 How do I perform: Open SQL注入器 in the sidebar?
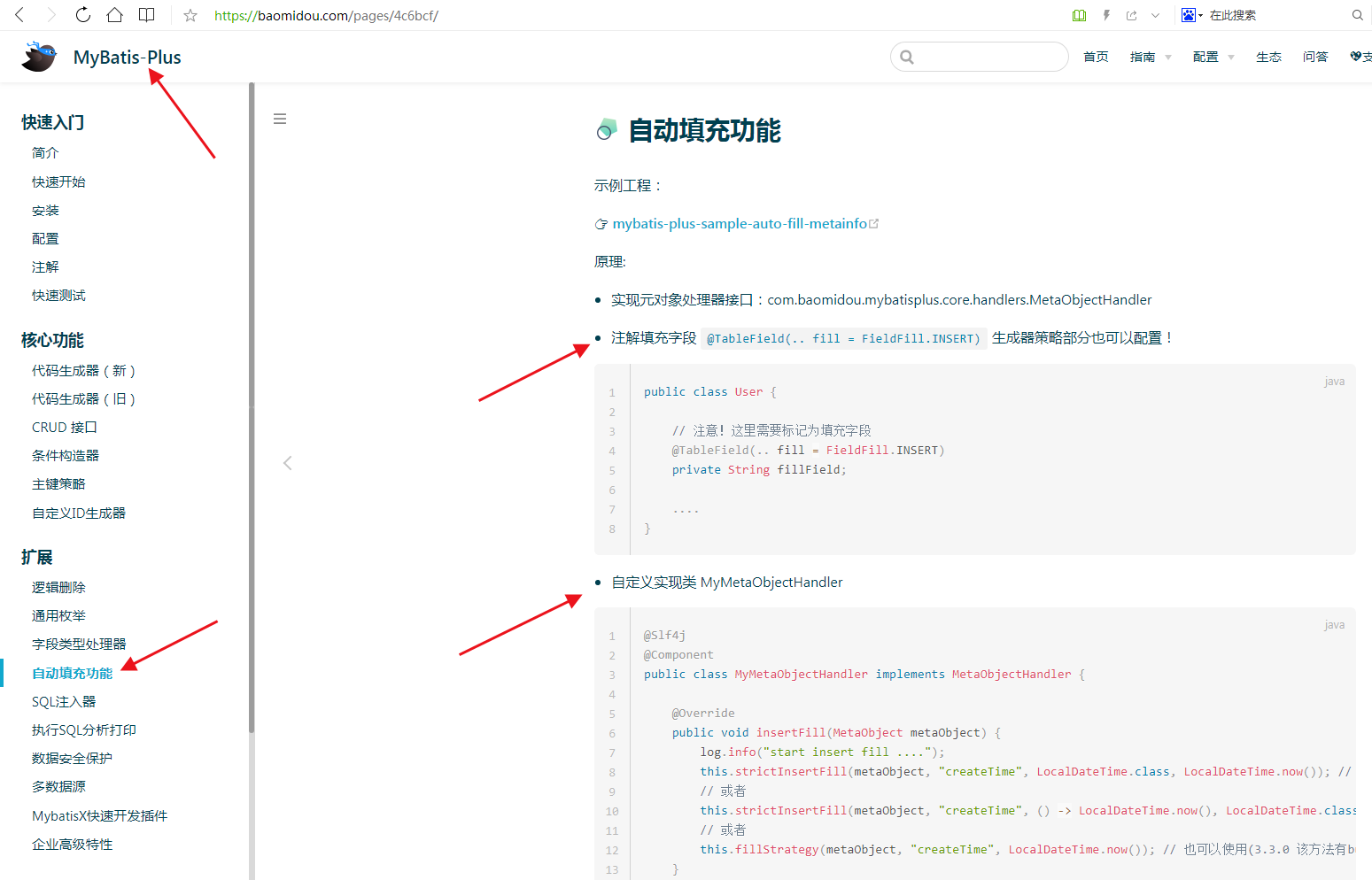pos(64,702)
